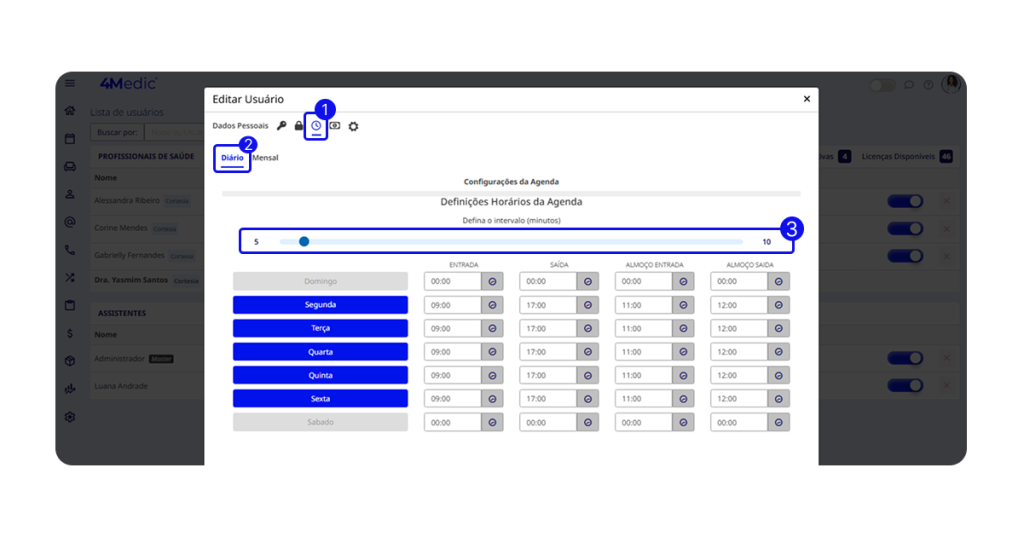Open time picker for Quinta entrada
This screenshot has width=1024, height=537.
492,375
